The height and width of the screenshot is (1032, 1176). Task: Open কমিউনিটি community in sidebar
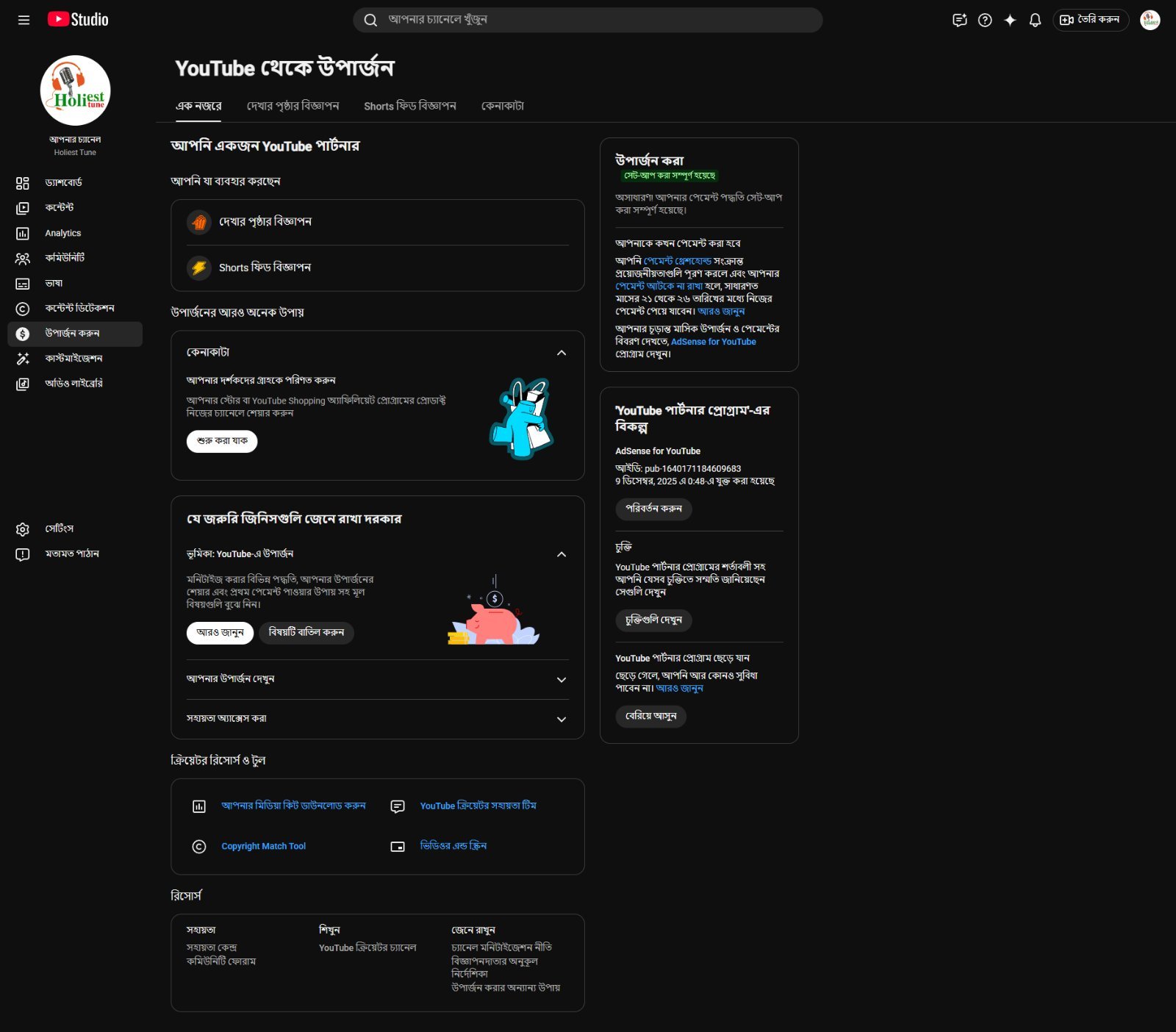pyautogui.click(x=75, y=258)
